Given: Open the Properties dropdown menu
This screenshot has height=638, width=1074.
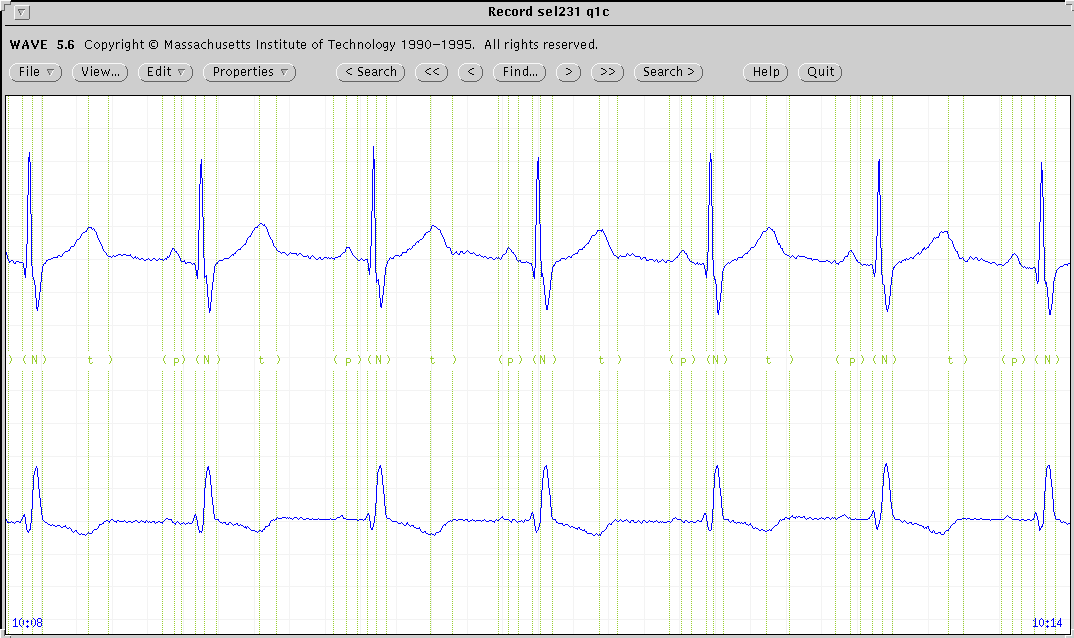Looking at the screenshot, I should (x=248, y=72).
